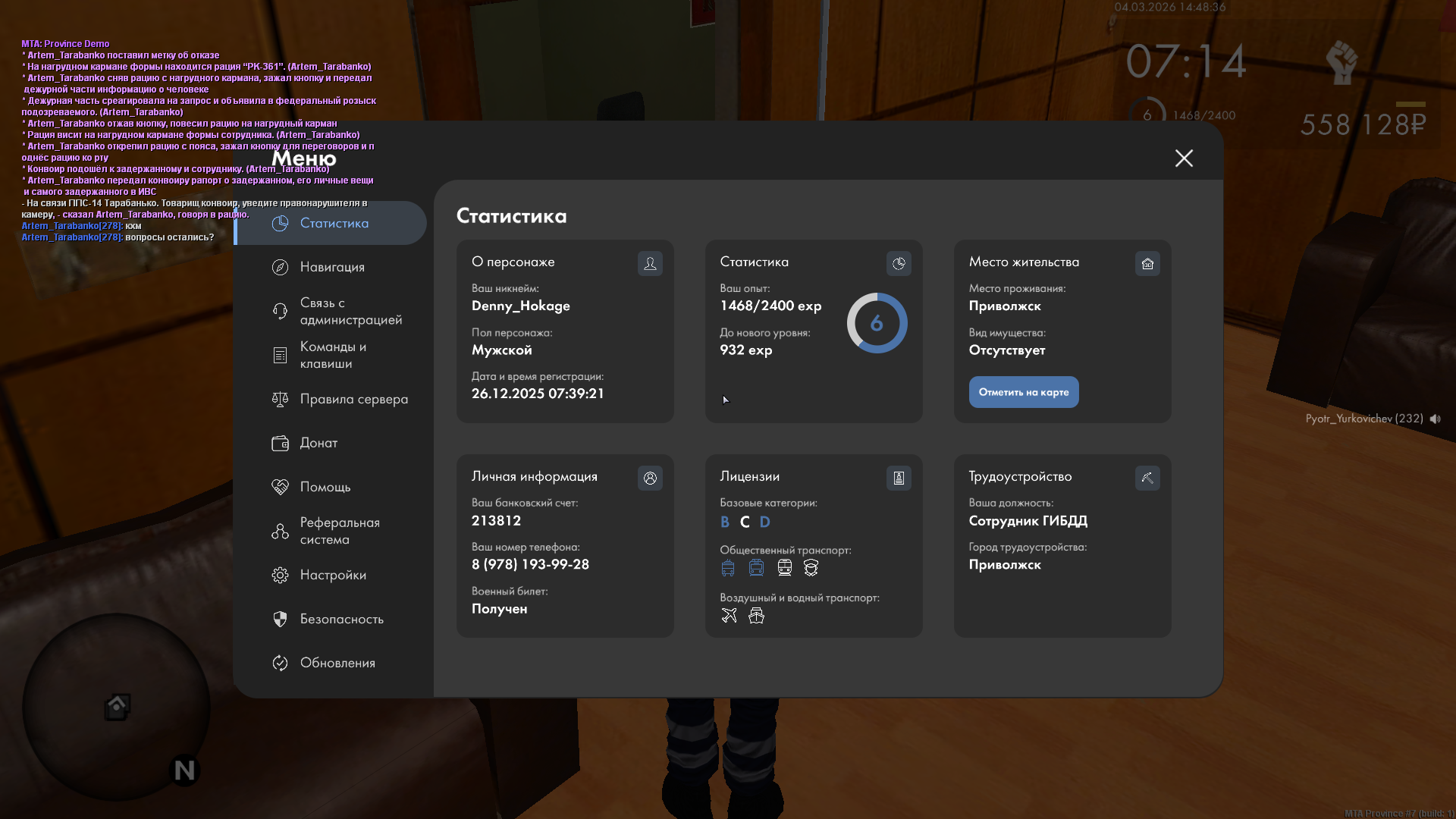Viewport: 1456px width, 819px height.
Task: Click the user icon in Личная информация card
Action: click(650, 478)
